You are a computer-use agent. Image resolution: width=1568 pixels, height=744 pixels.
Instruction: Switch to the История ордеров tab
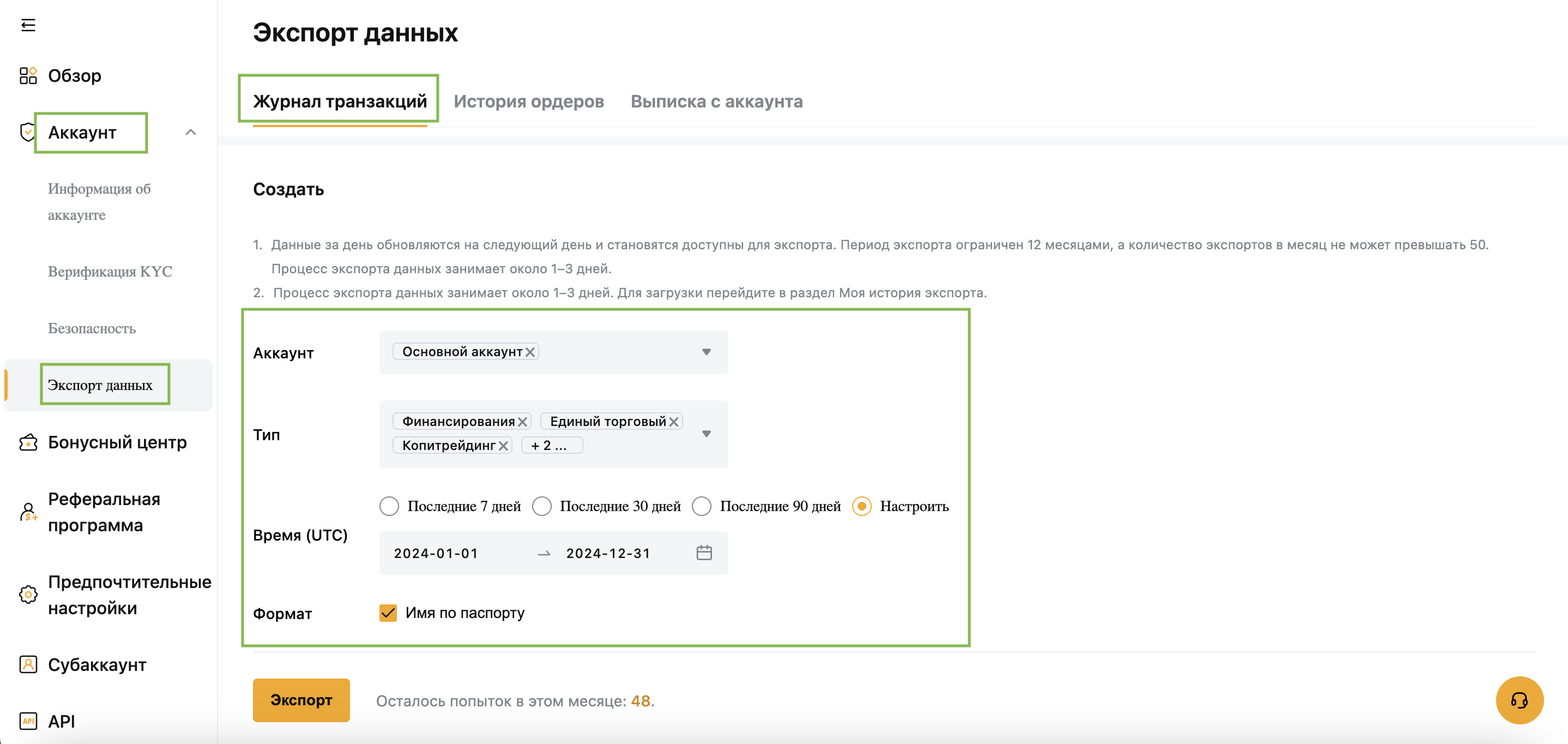[528, 101]
